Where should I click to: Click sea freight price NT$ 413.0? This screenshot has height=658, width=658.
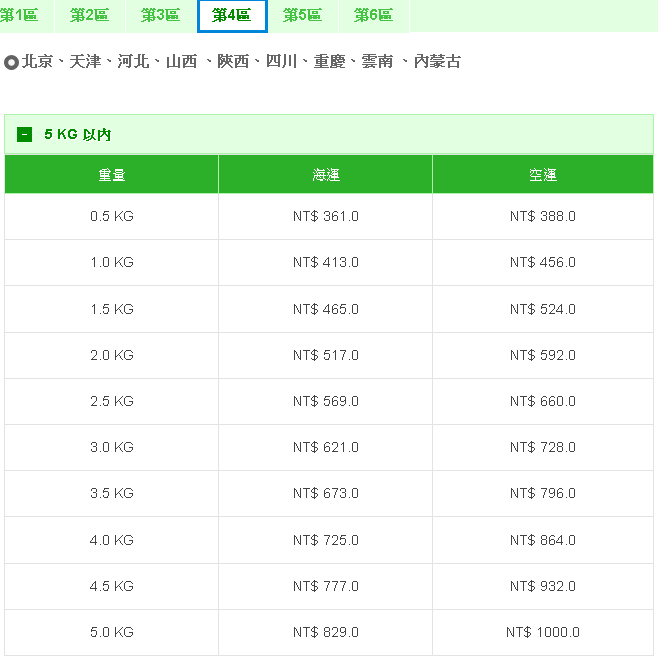click(325, 263)
